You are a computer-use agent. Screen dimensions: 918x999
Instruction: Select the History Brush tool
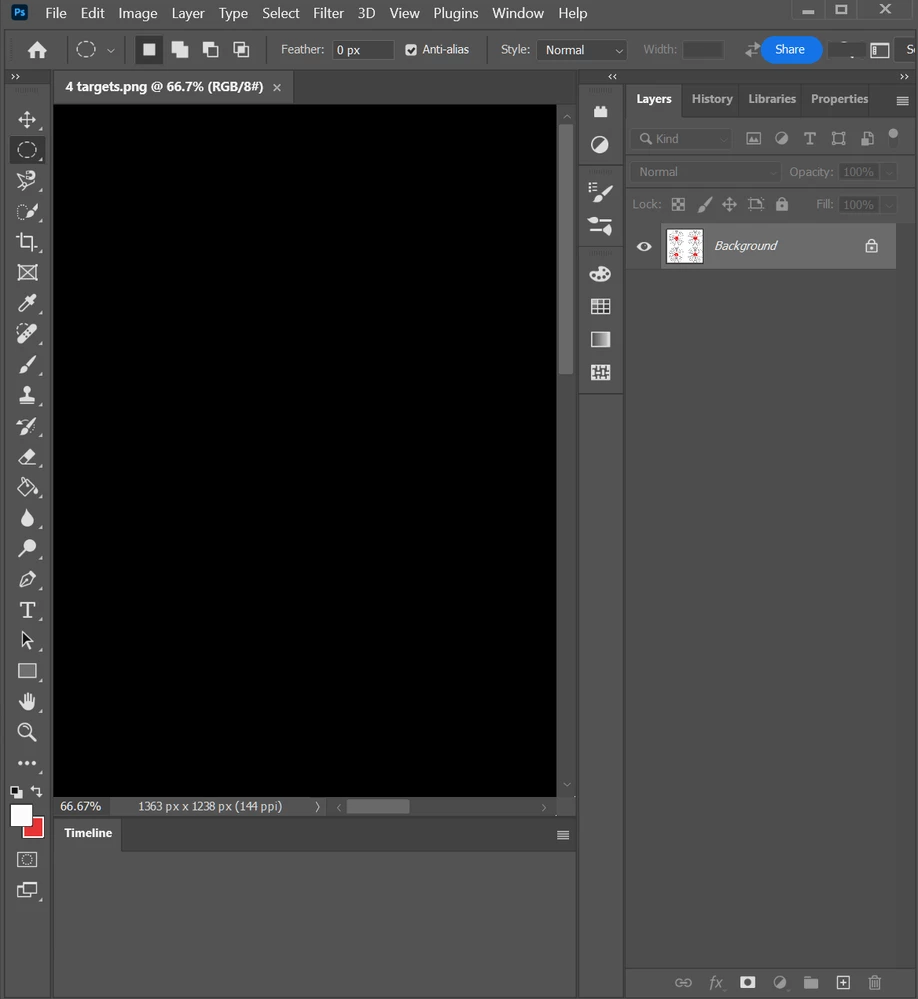coord(27,426)
